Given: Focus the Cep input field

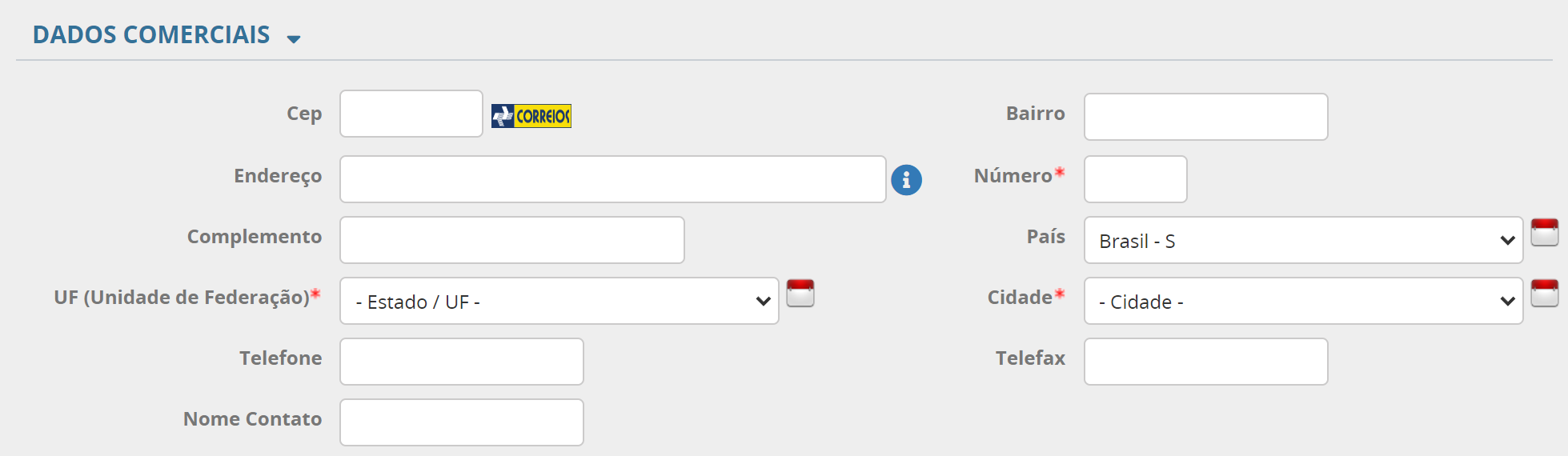Looking at the screenshot, I should 411,114.
